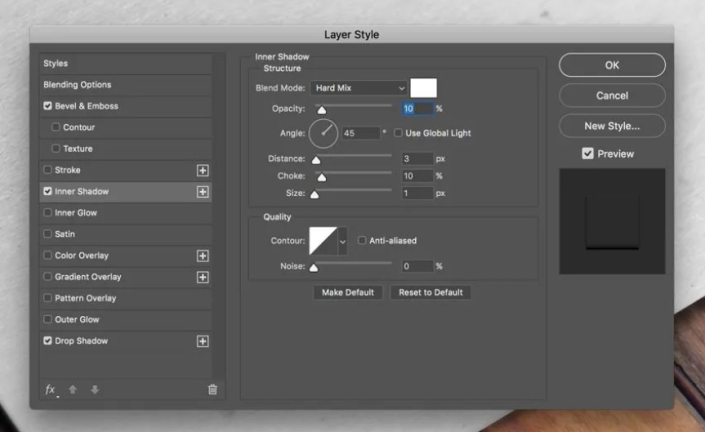Click the Choke value field
The image size is (705, 432).
(x=417, y=176)
